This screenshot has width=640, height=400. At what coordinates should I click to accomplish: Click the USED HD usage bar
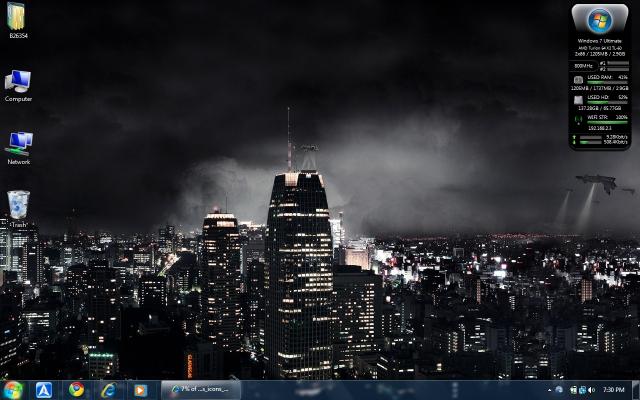[607, 102]
